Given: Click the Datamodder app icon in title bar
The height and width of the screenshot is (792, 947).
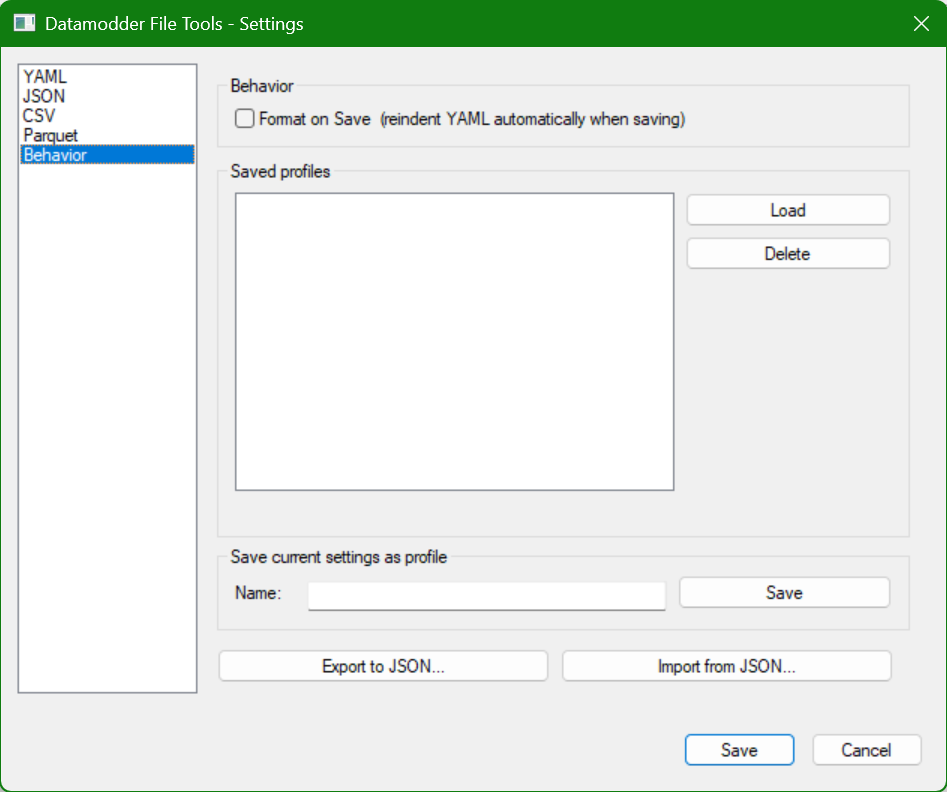Looking at the screenshot, I should click(25, 24).
